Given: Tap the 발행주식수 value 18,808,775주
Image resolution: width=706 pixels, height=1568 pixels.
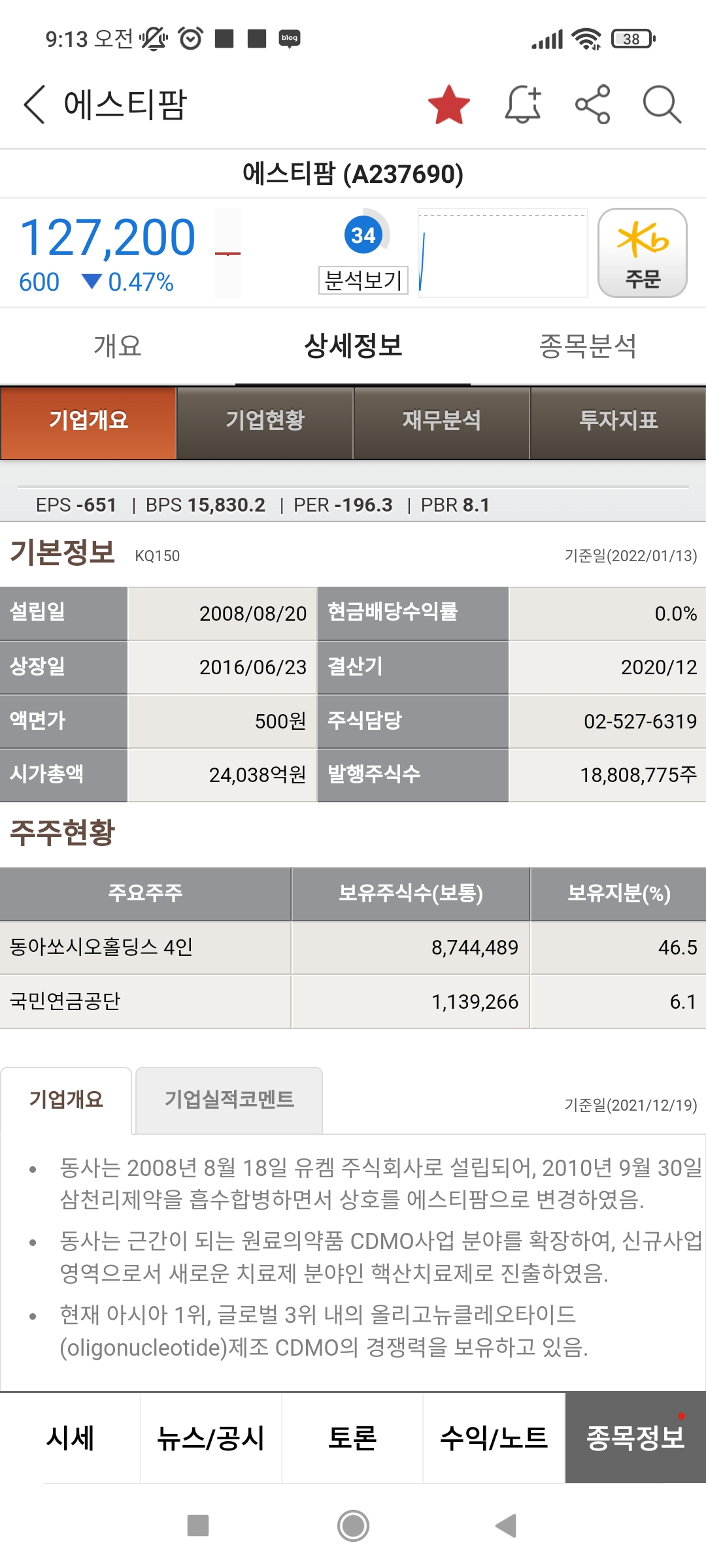Looking at the screenshot, I should 639,775.
